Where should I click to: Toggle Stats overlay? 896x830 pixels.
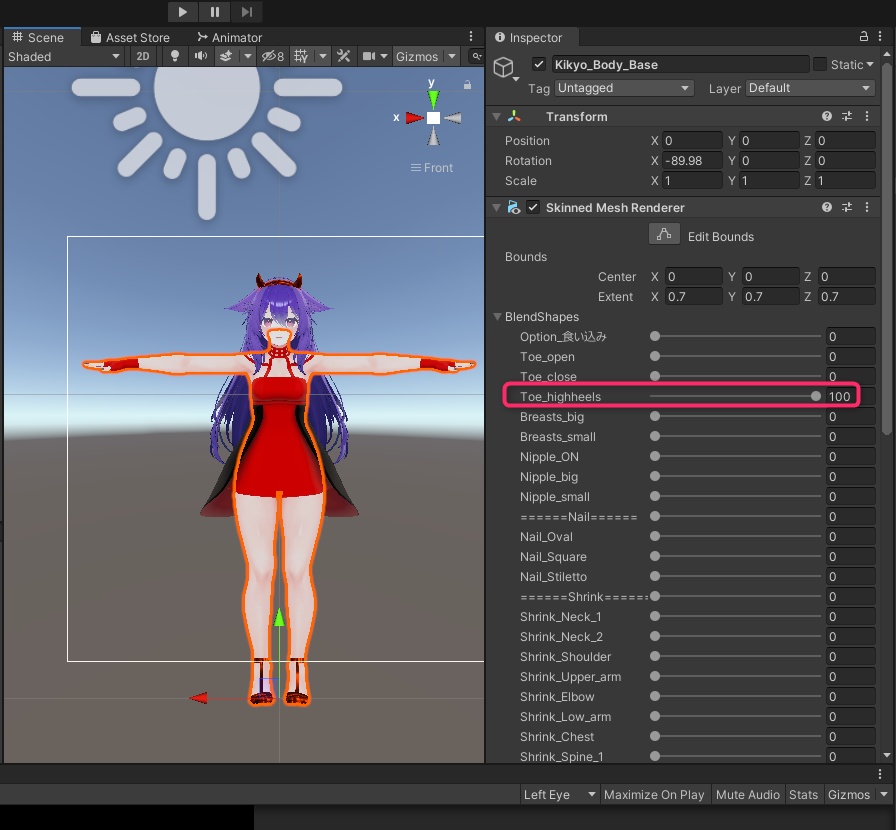coord(803,795)
